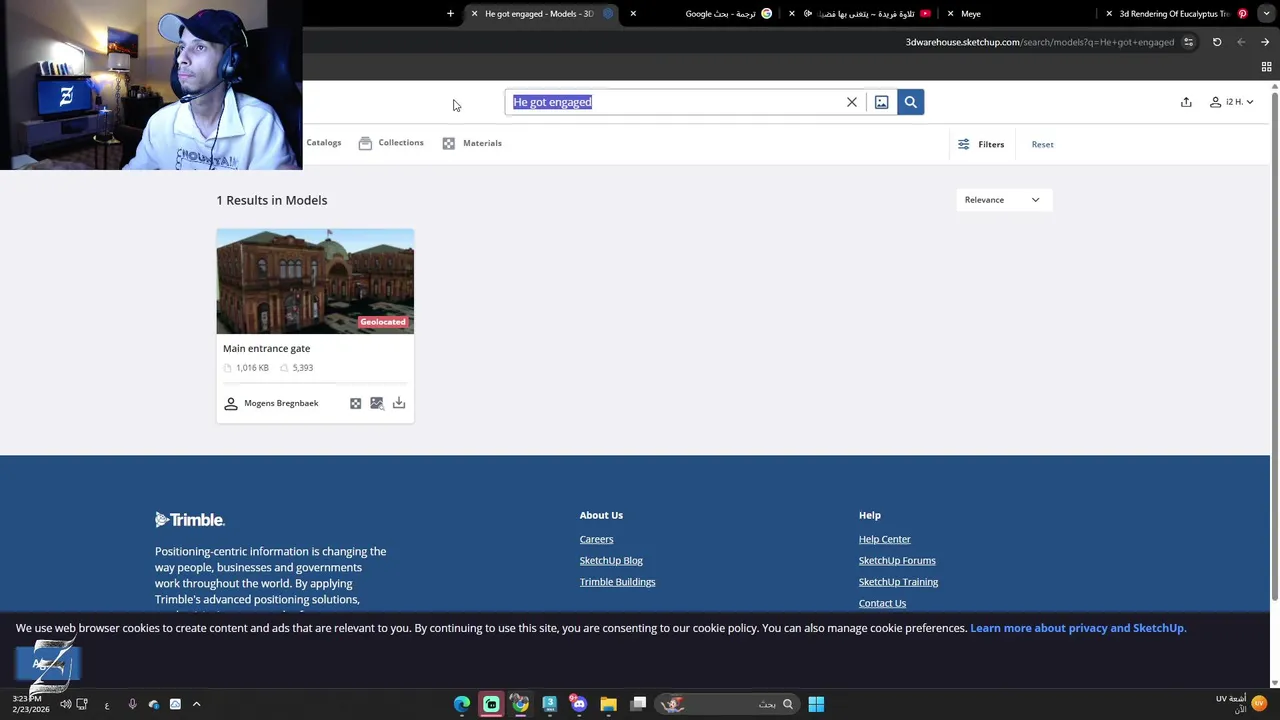Click the image search icon on the model card

coord(376,403)
